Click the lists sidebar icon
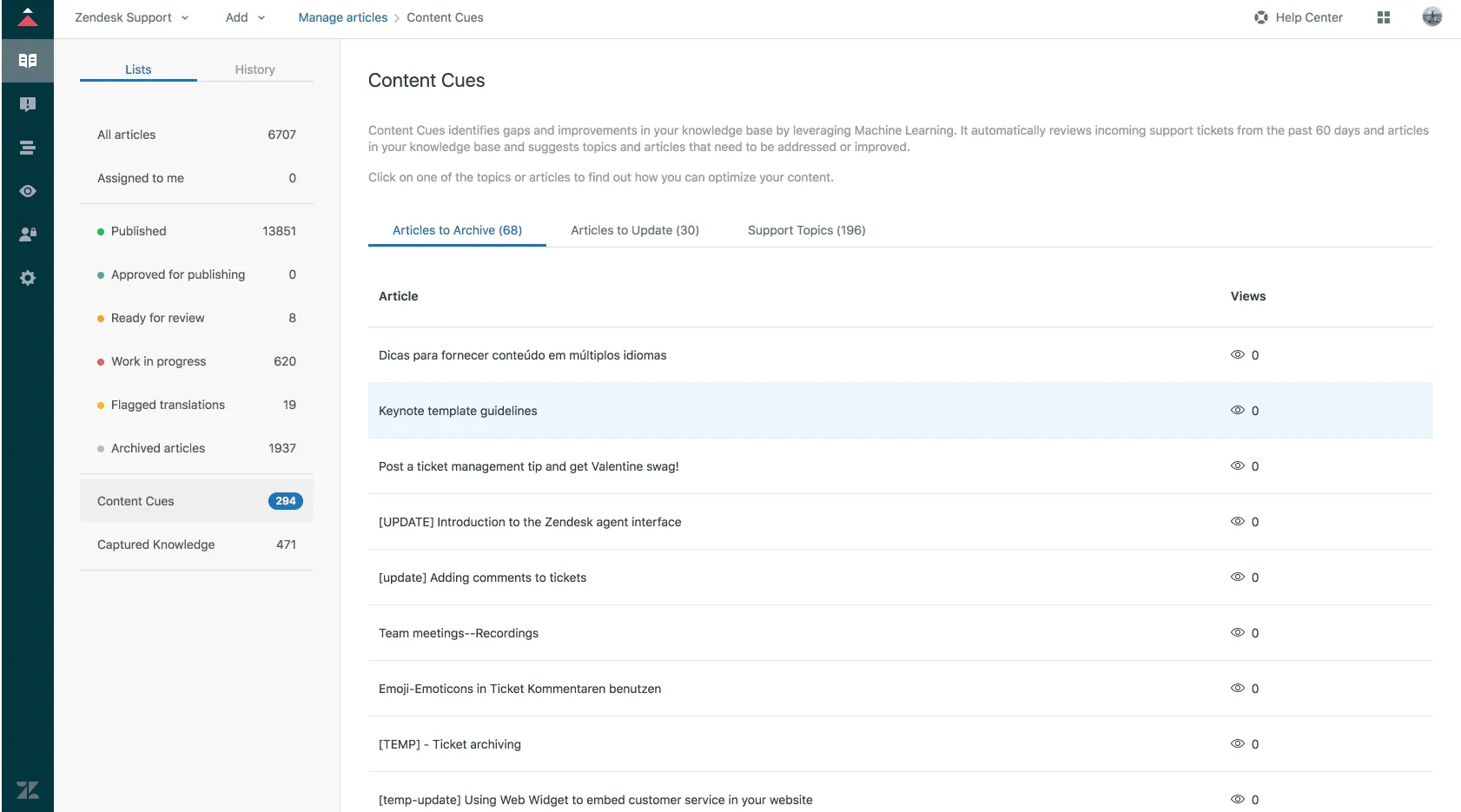The height and width of the screenshot is (812, 1461). pyautogui.click(x=27, y=148)
